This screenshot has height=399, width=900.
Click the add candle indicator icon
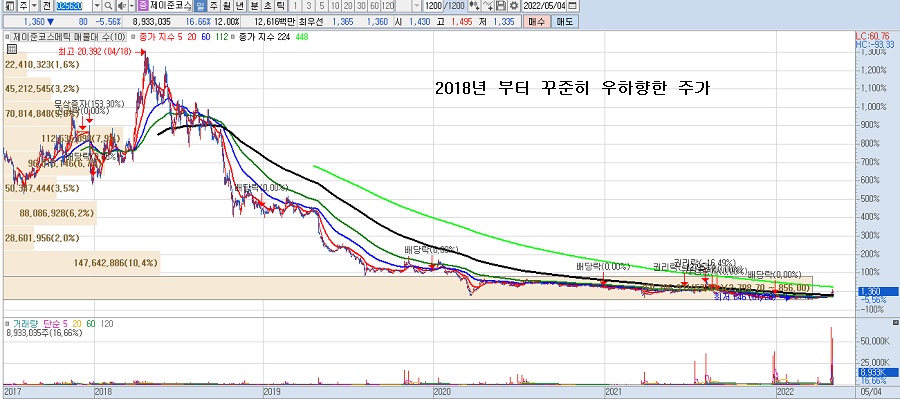point(474,6)
